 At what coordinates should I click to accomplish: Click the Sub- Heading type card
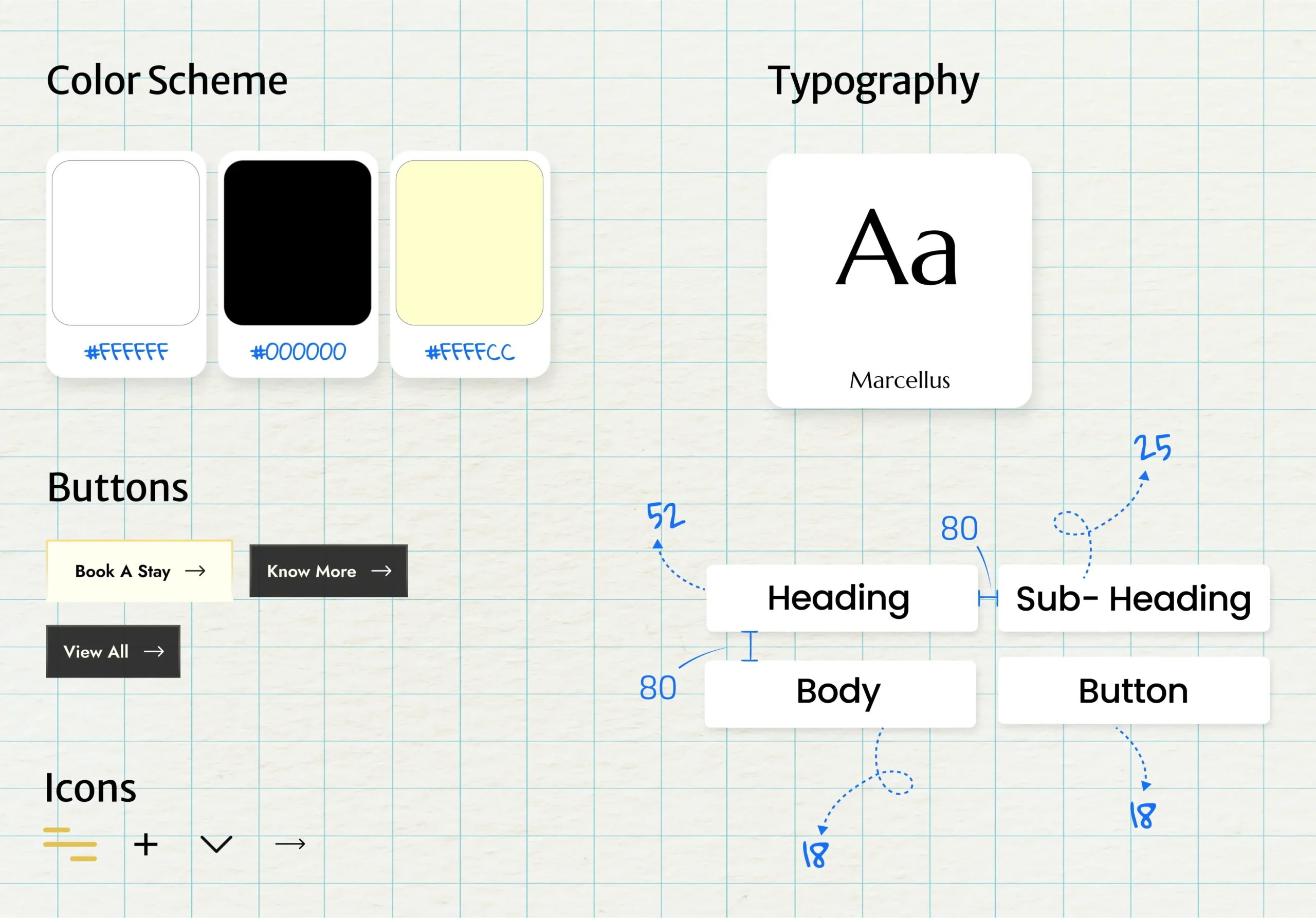tap(1134, 598)
